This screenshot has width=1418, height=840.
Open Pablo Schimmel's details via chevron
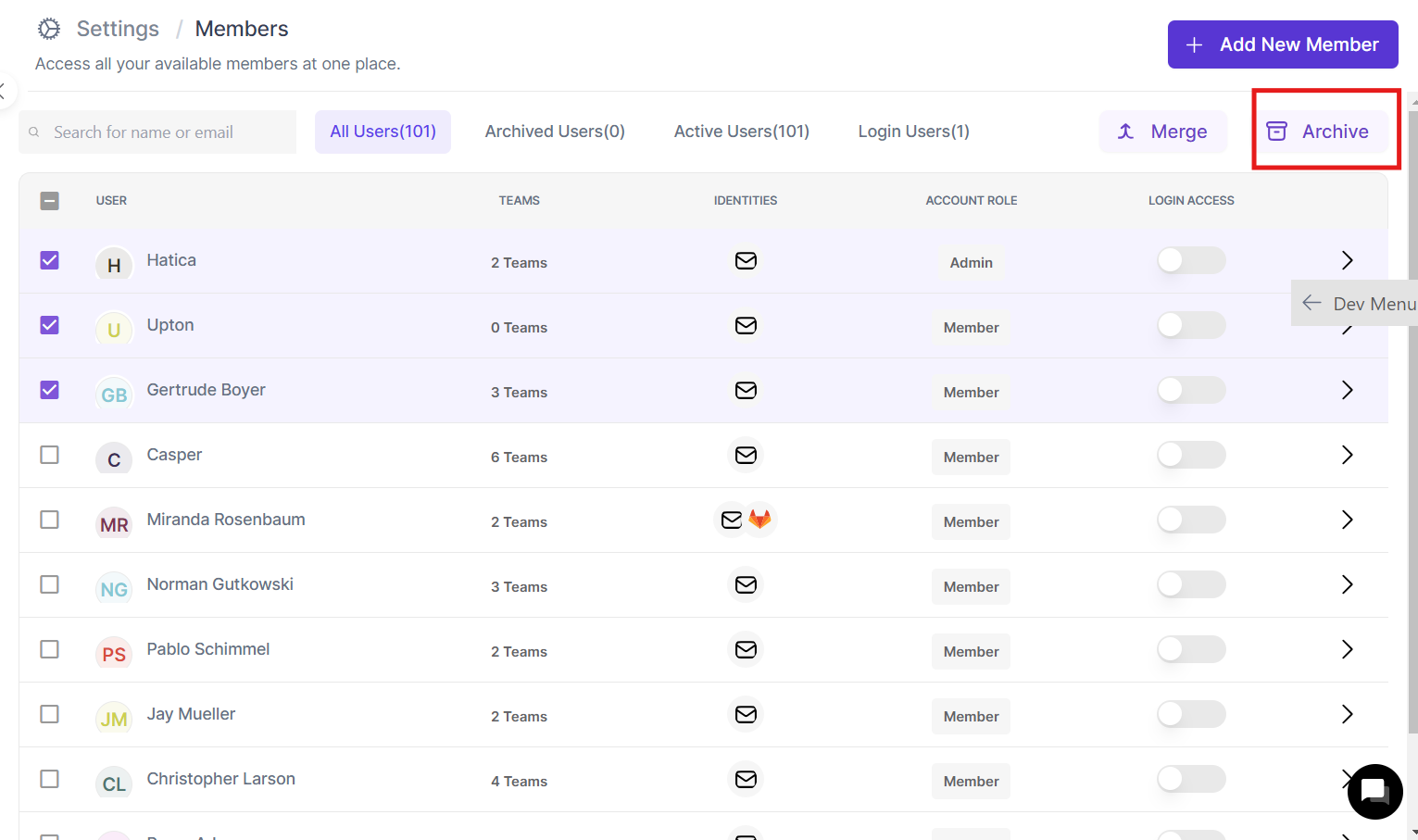[x=1347, y=649]
